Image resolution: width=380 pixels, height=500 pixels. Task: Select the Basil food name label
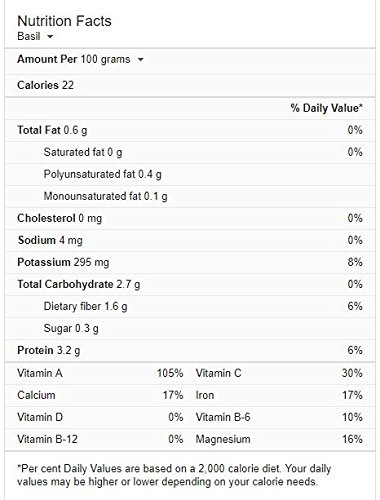[29, 36]
